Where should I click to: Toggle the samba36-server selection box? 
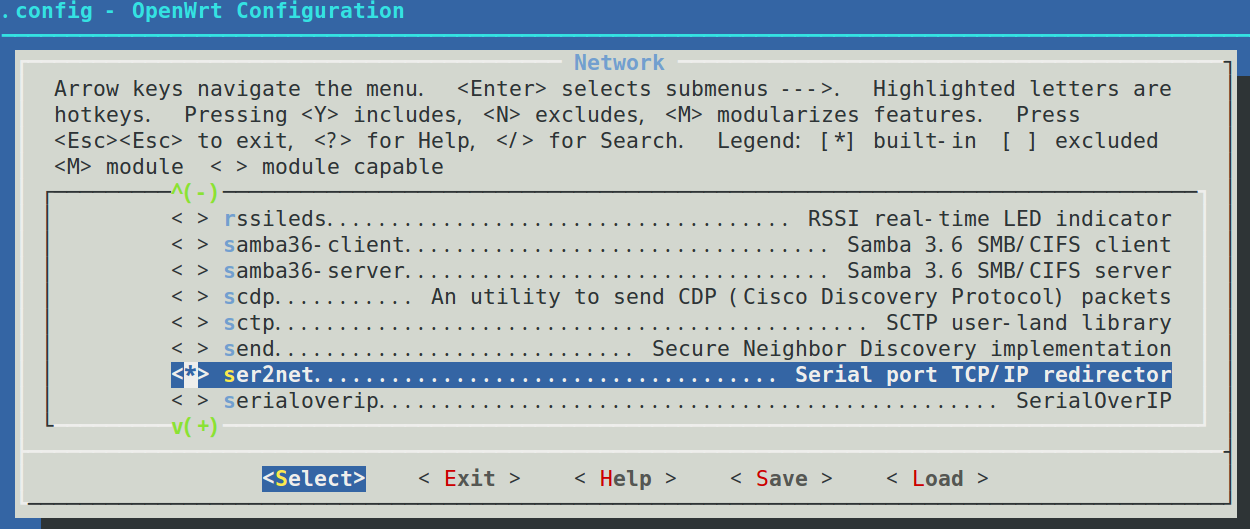pos(190,271)
